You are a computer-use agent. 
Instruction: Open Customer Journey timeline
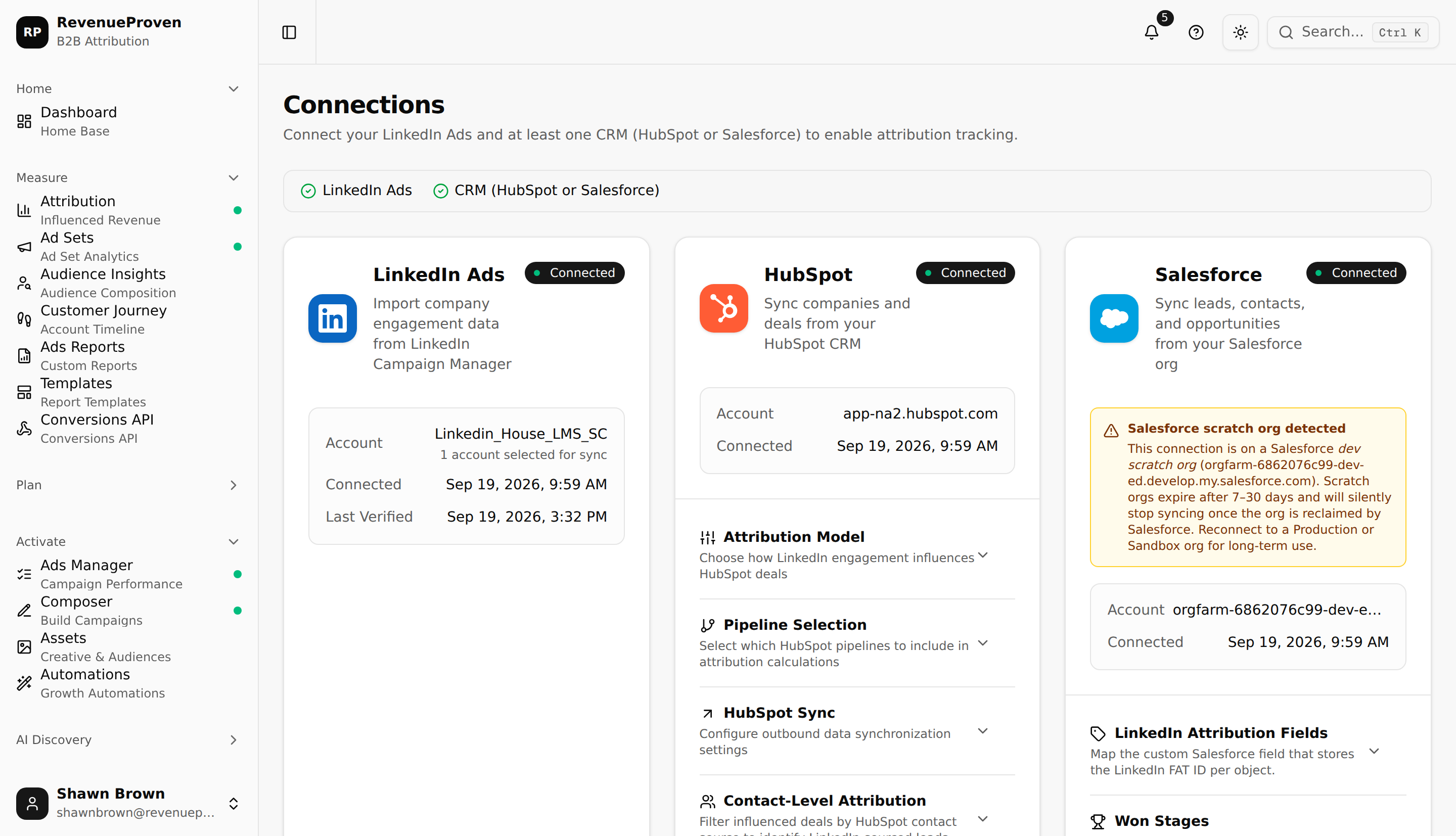(129, 319)
